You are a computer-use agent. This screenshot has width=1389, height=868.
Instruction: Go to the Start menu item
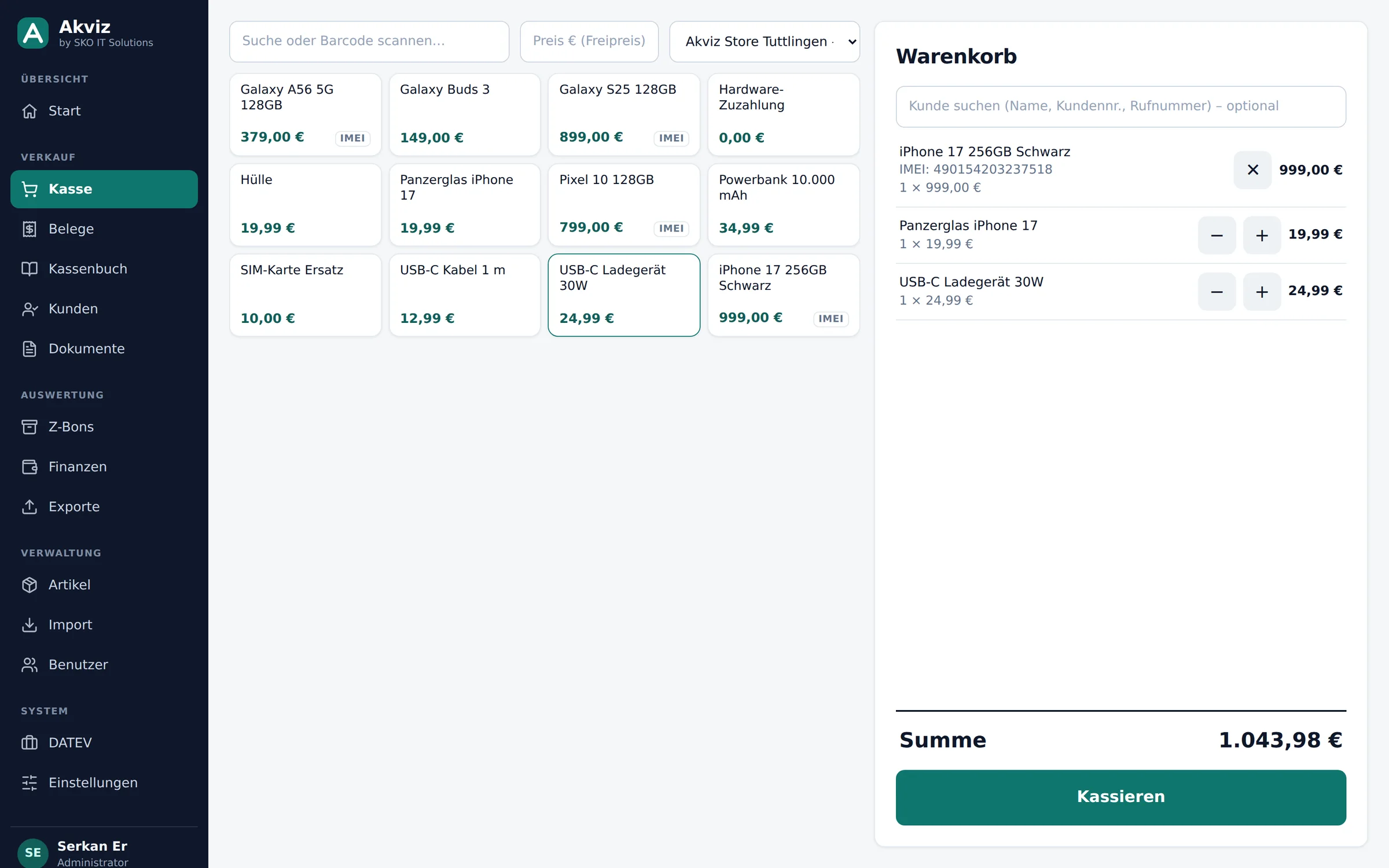[x=104, y=111]
